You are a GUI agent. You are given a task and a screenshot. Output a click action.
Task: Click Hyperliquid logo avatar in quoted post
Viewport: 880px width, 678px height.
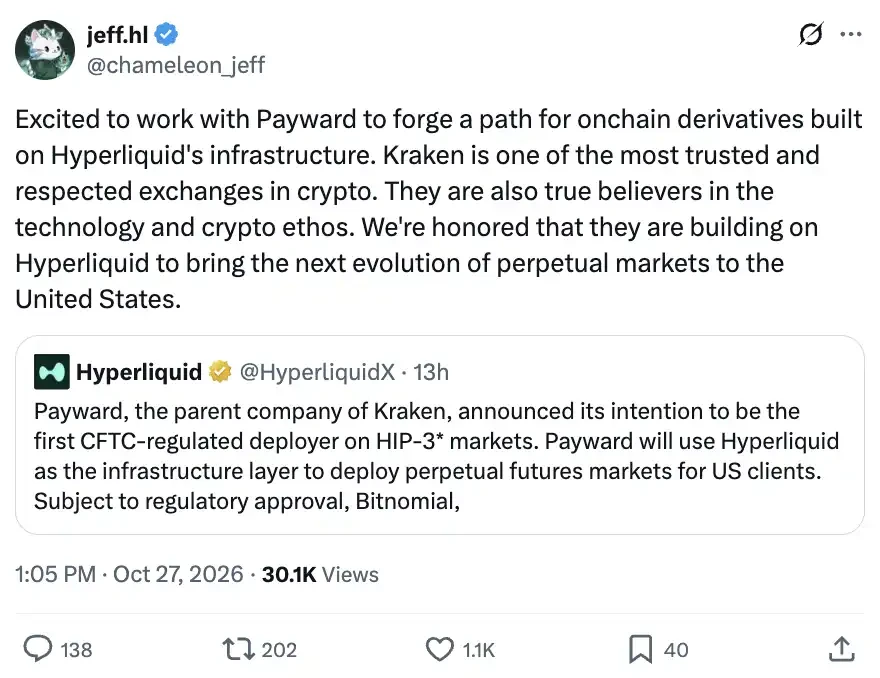[x=52, y=372]
